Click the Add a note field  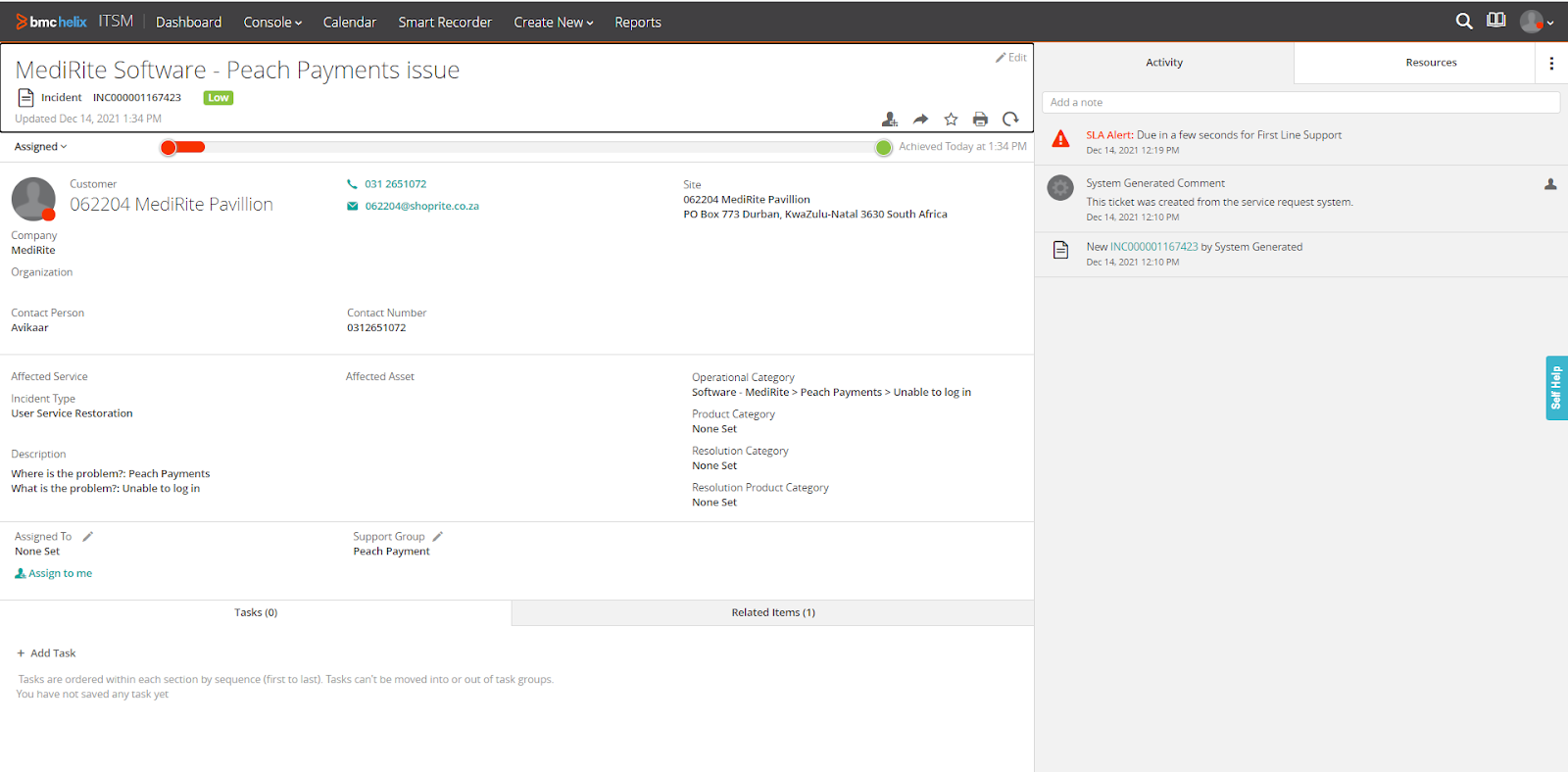point(1300,102)
